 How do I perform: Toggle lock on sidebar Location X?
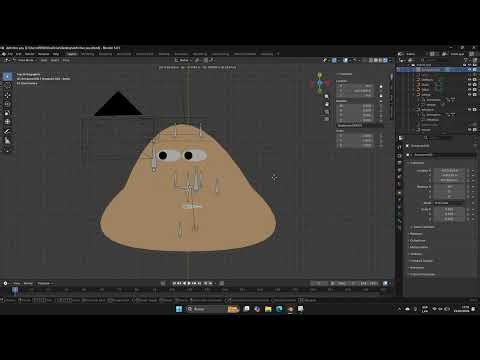tap(381, 86)
